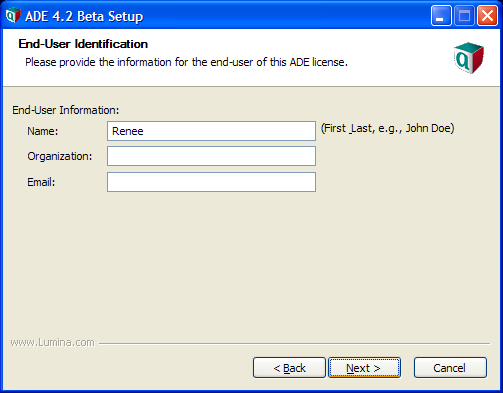
Task: Close the ADE Setup window
Action: tap(487, 15)
